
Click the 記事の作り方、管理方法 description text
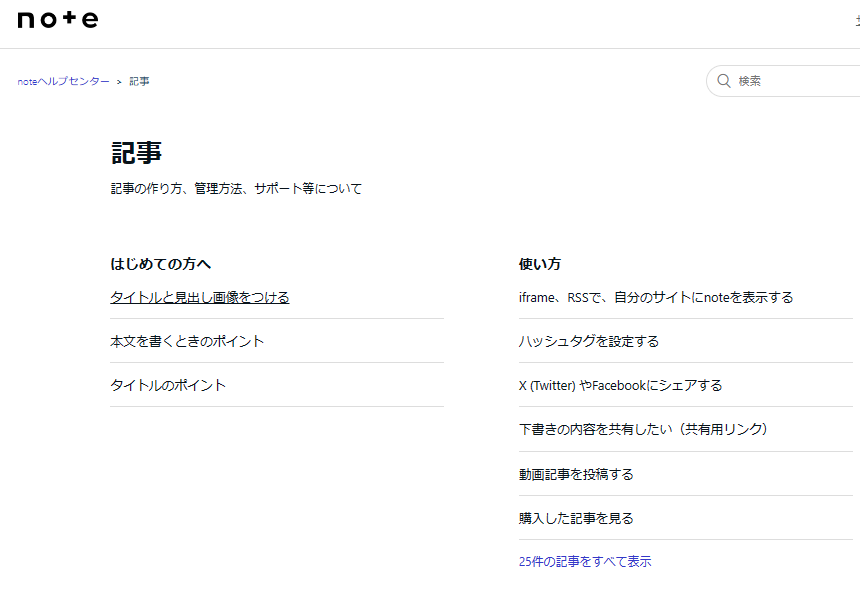point(236,189)
